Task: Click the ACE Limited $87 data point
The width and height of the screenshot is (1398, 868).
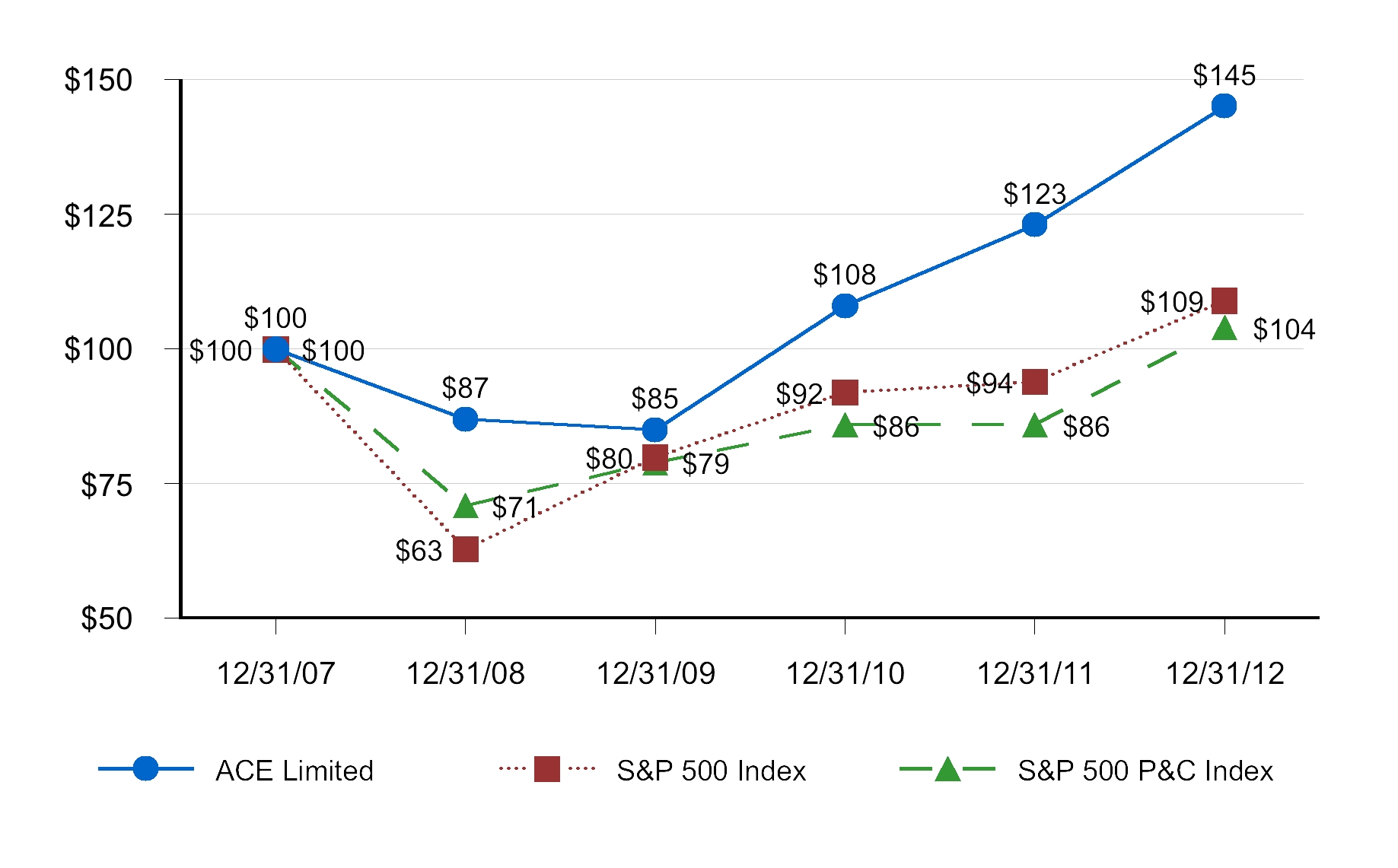Action: coord(465,419)
